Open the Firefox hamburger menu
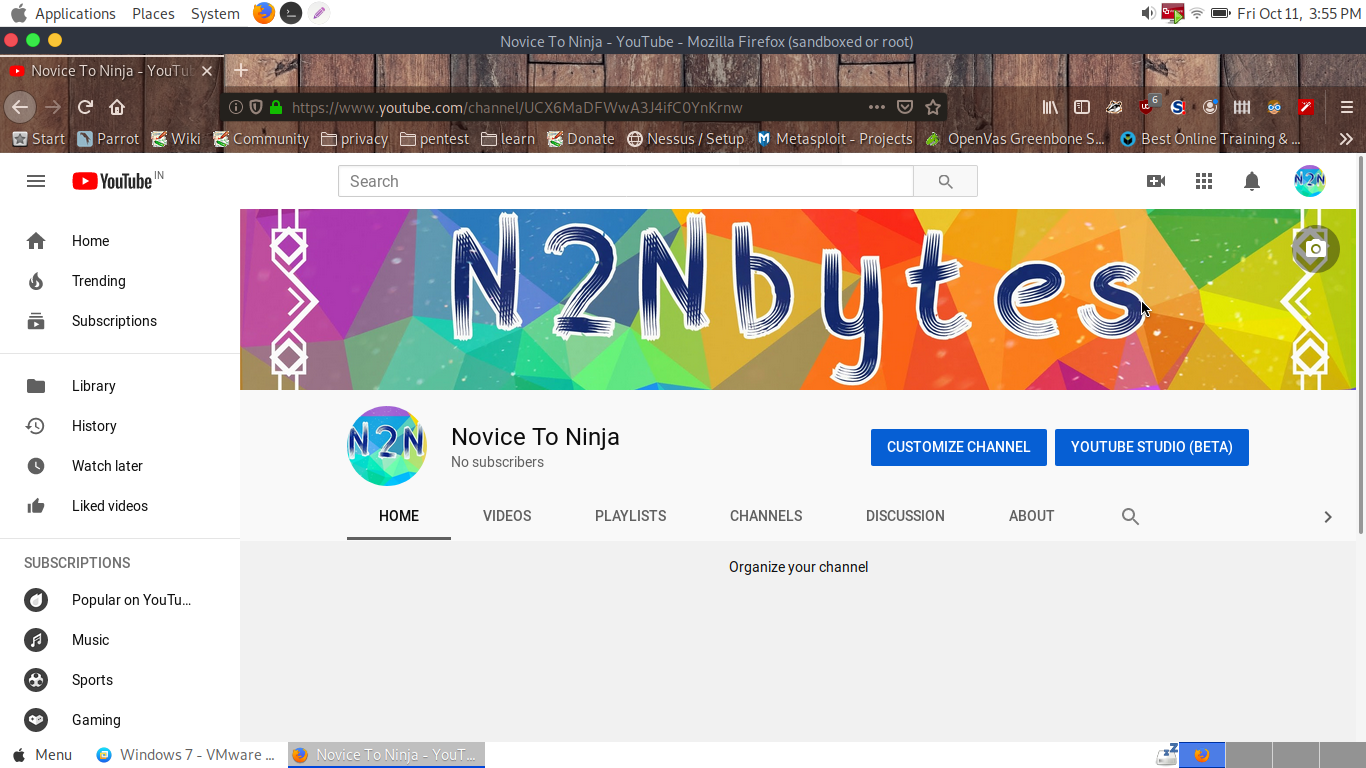Image resolution: width=1366 pixels, height=768 pixels. (1347, 107)
